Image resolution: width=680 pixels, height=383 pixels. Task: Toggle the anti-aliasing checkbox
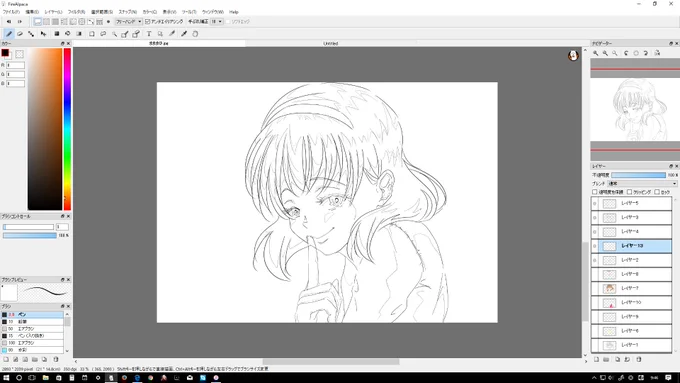[x=147, y=21]
